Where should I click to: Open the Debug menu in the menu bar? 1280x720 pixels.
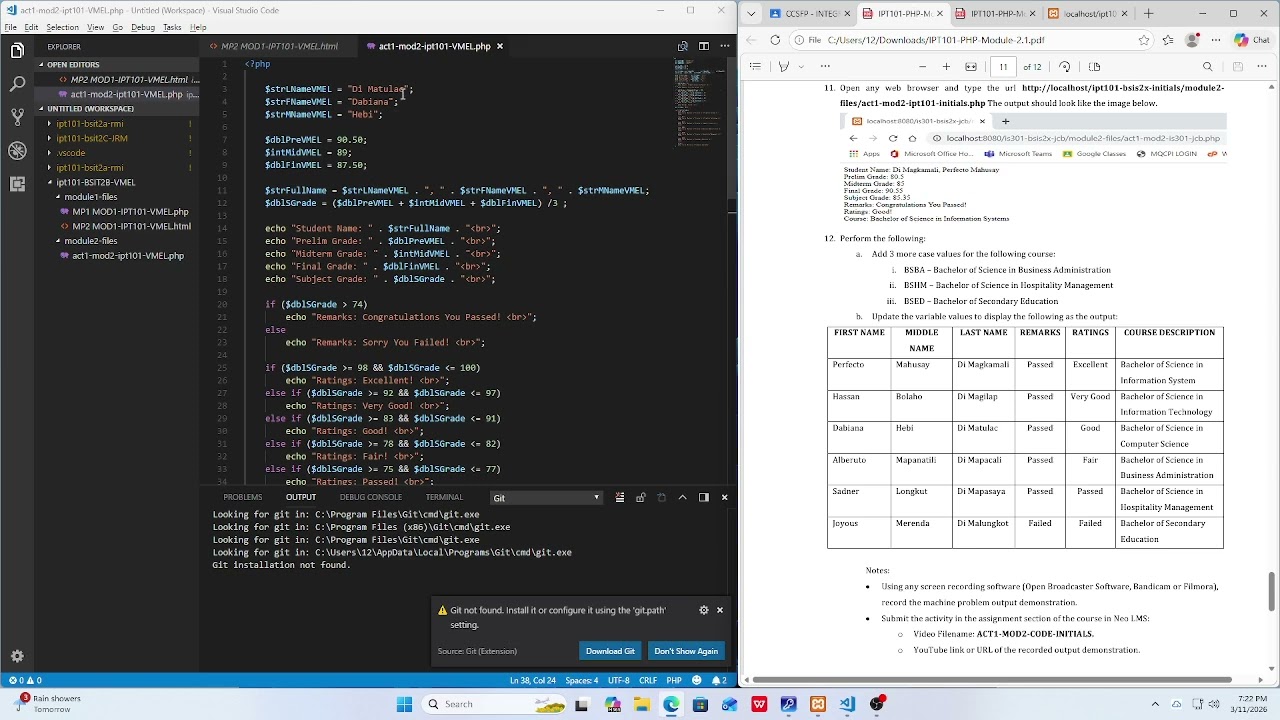[143, 27]
